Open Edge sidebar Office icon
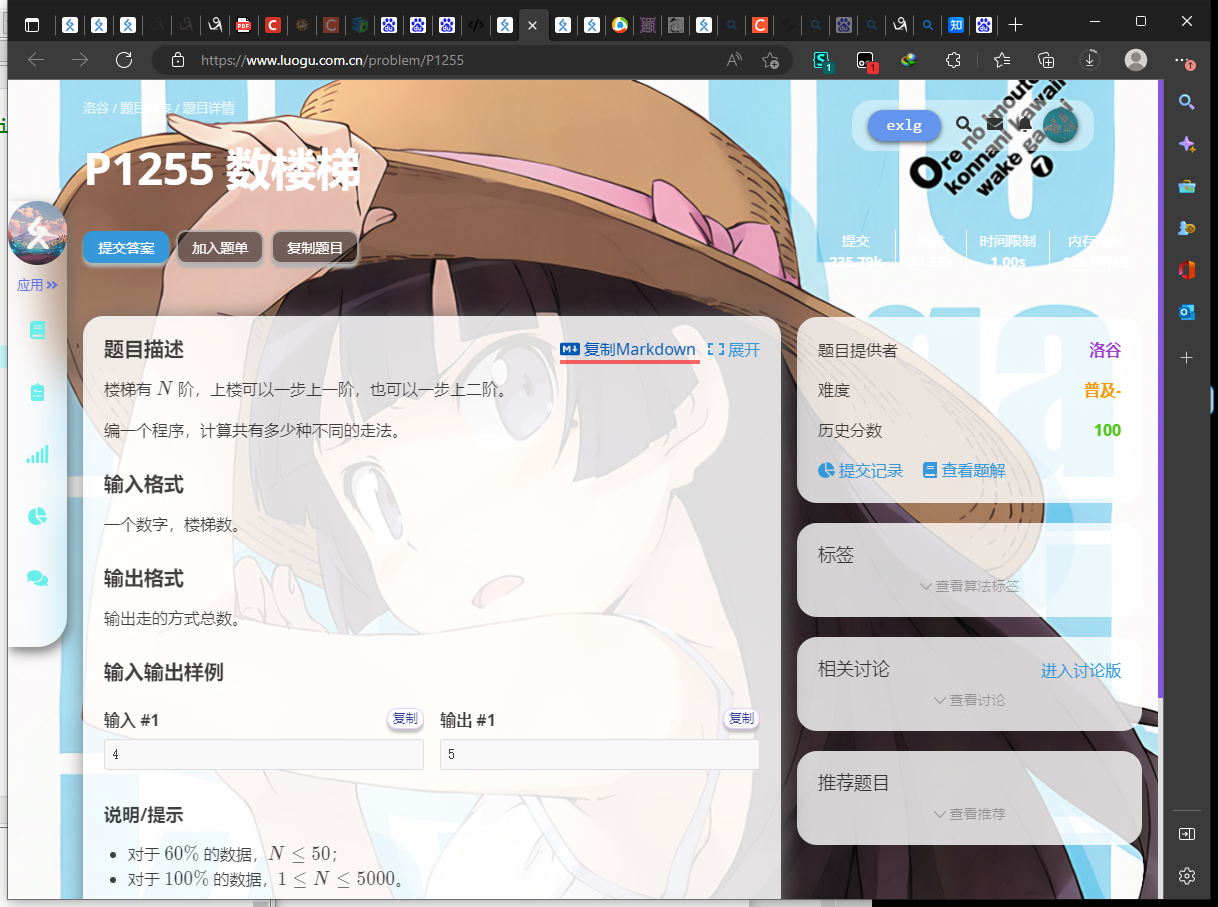Viewport: 1218px width, 907px height. click(1187, 270)
